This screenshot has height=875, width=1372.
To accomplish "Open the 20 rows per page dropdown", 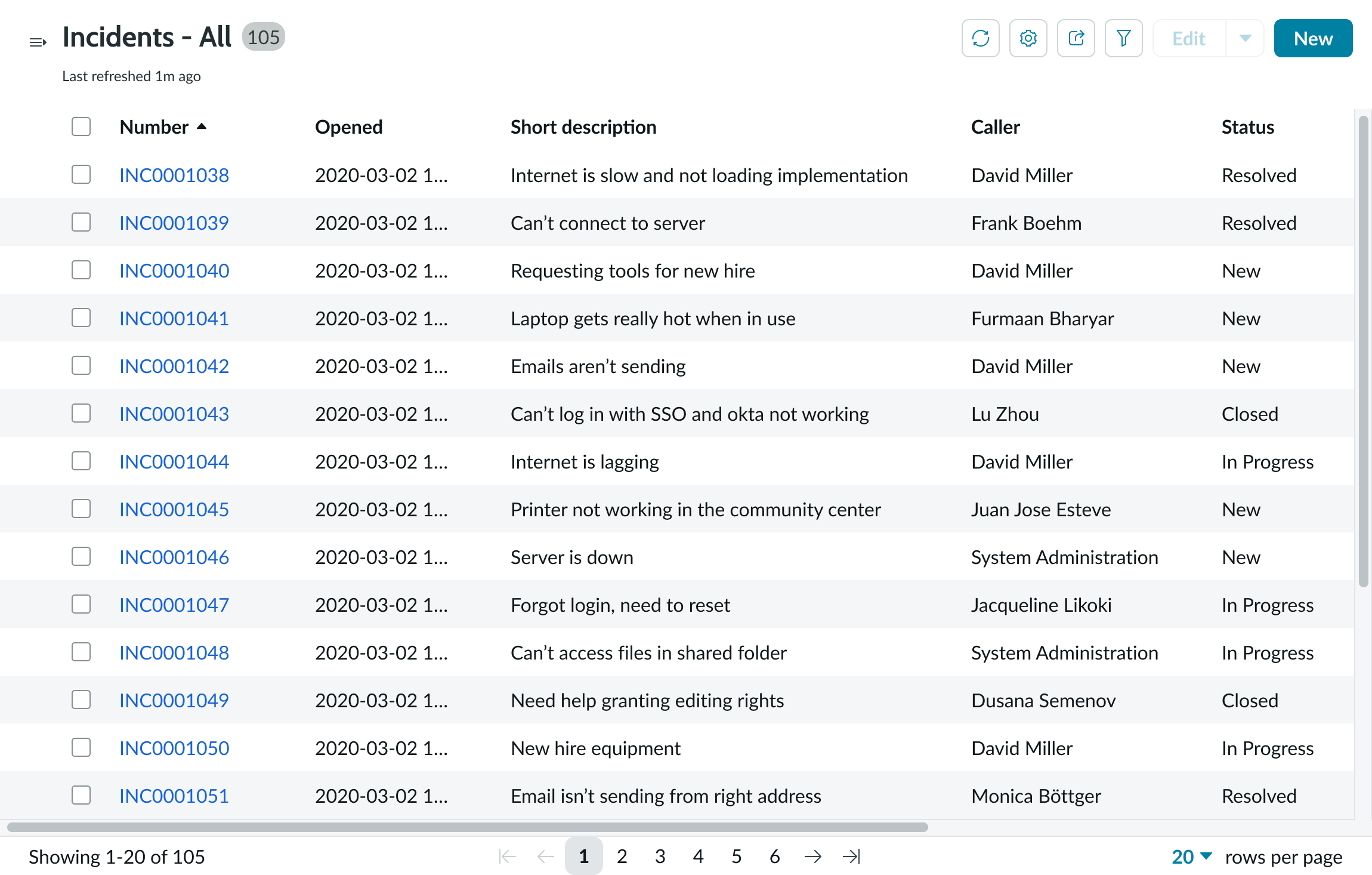I will [1191, 856].
